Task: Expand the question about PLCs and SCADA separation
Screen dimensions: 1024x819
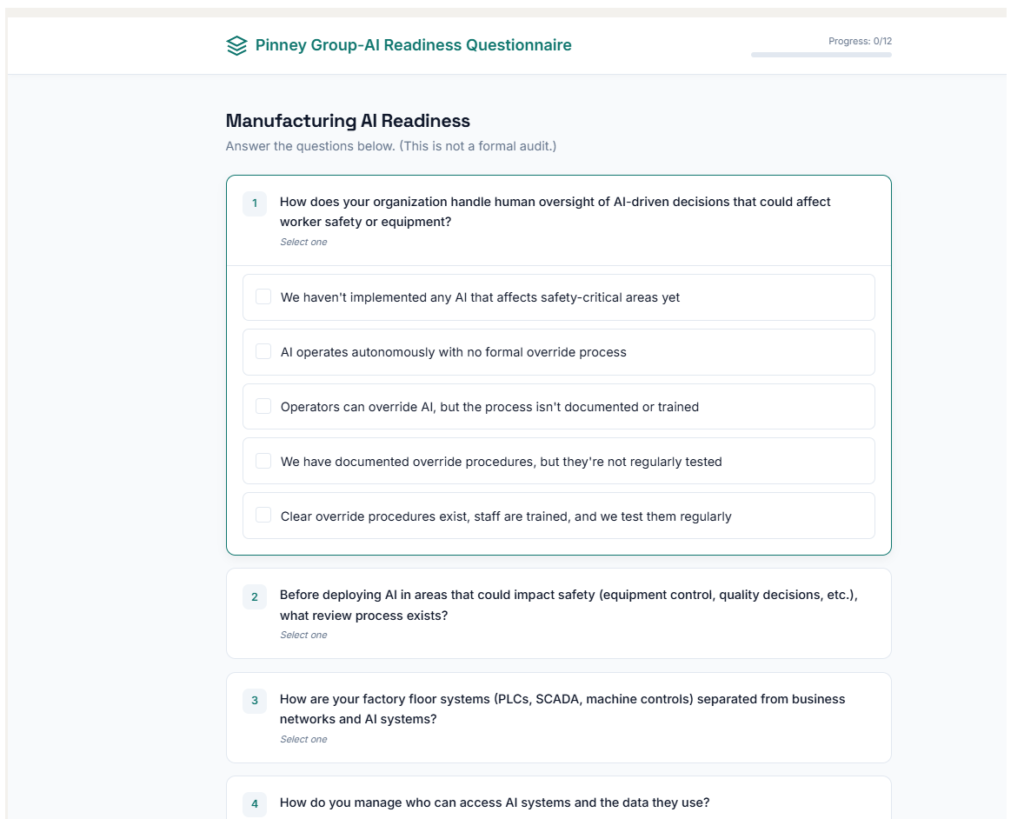Action: [562, 709]
